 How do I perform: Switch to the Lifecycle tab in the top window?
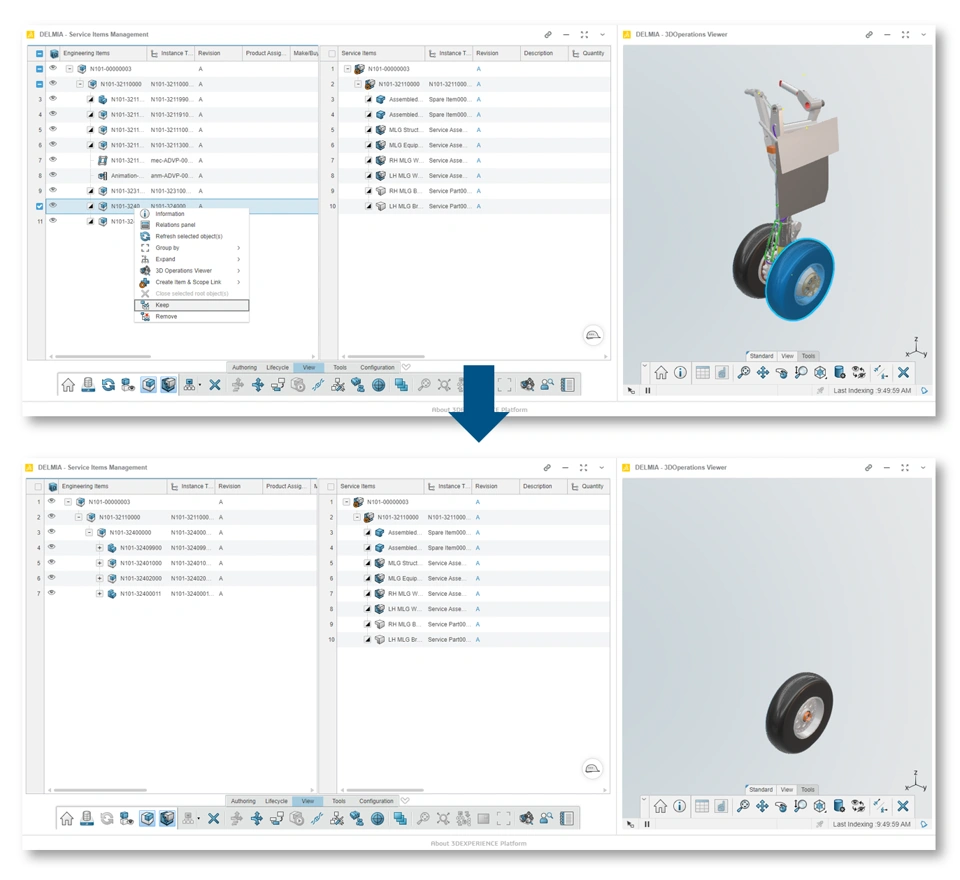tap(277, 367)
